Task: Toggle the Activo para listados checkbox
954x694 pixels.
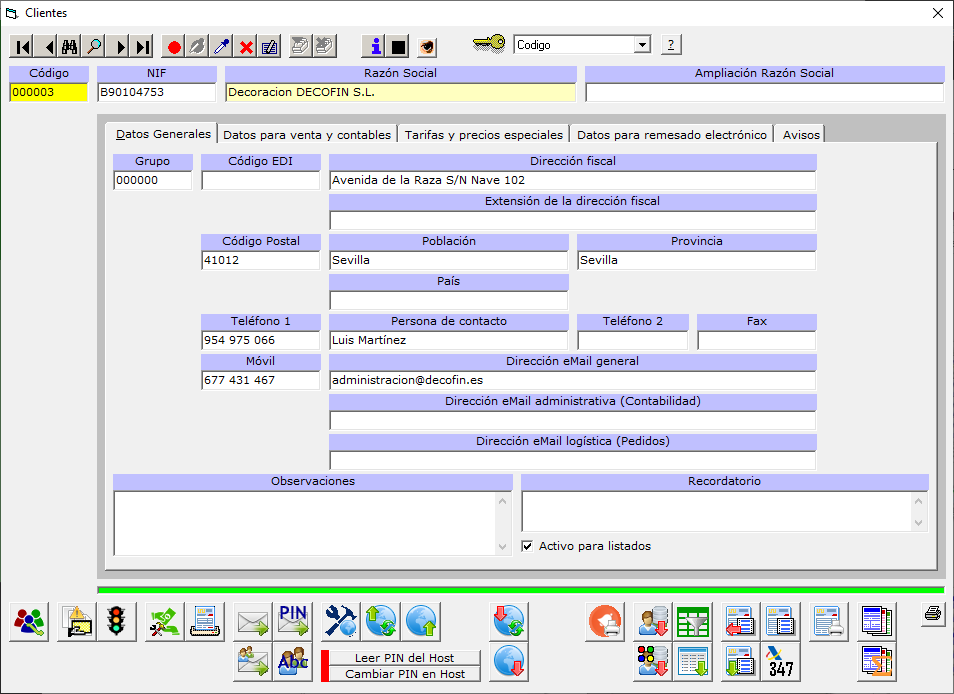Action: click(x=527, y=546)
